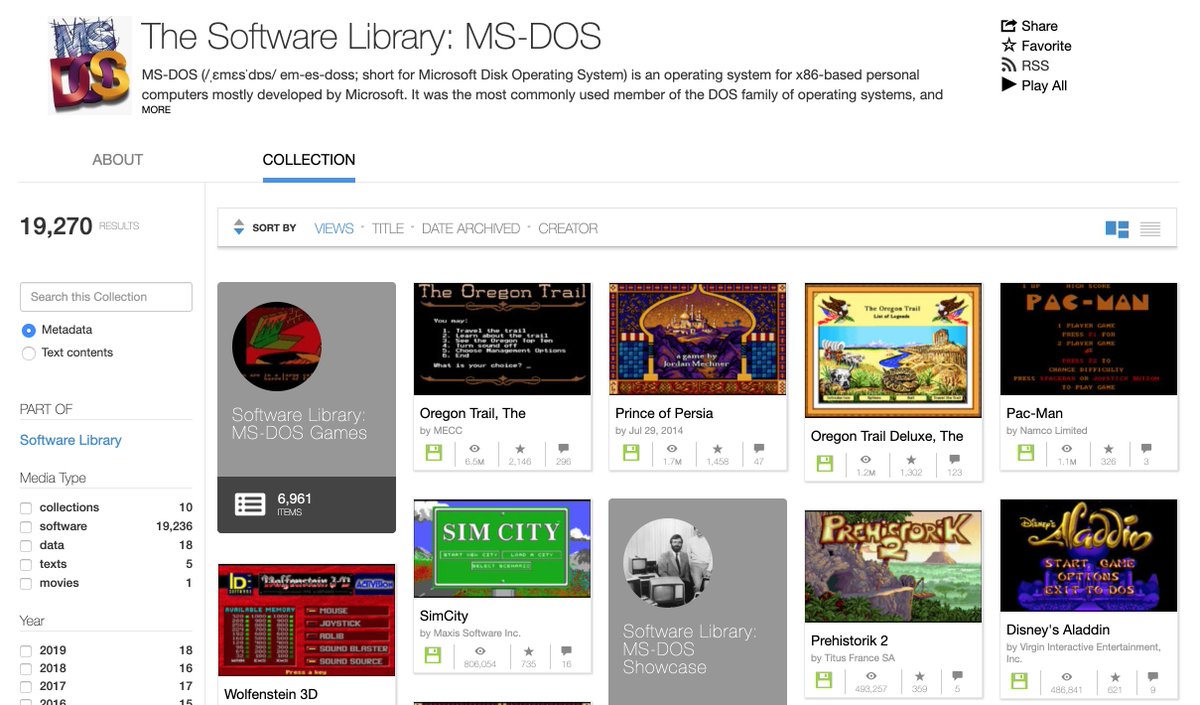Check the 2019 year filter
This screenshot has width=1200, height=705.
click(x=26, y=651)
